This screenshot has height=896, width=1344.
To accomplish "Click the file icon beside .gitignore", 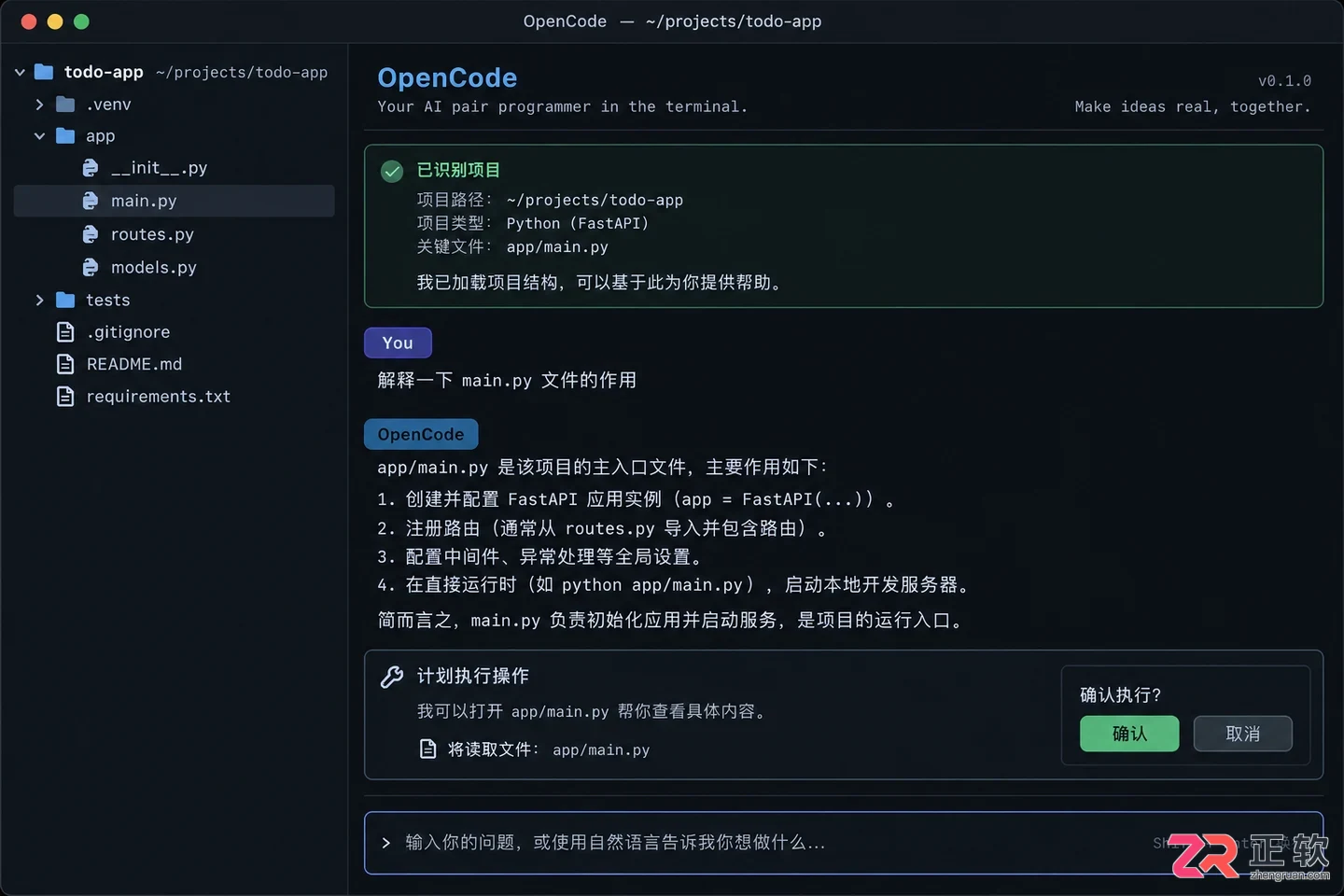I will (65, 332).
